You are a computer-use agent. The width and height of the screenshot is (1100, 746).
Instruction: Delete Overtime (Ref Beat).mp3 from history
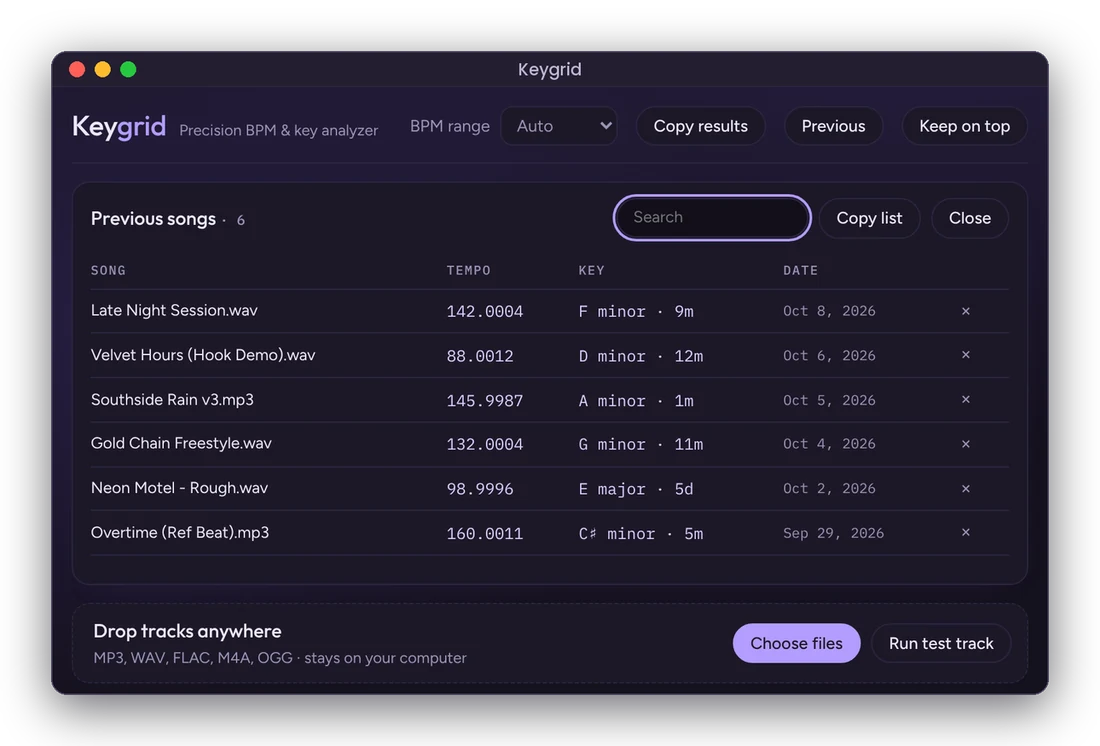point(965,533)
